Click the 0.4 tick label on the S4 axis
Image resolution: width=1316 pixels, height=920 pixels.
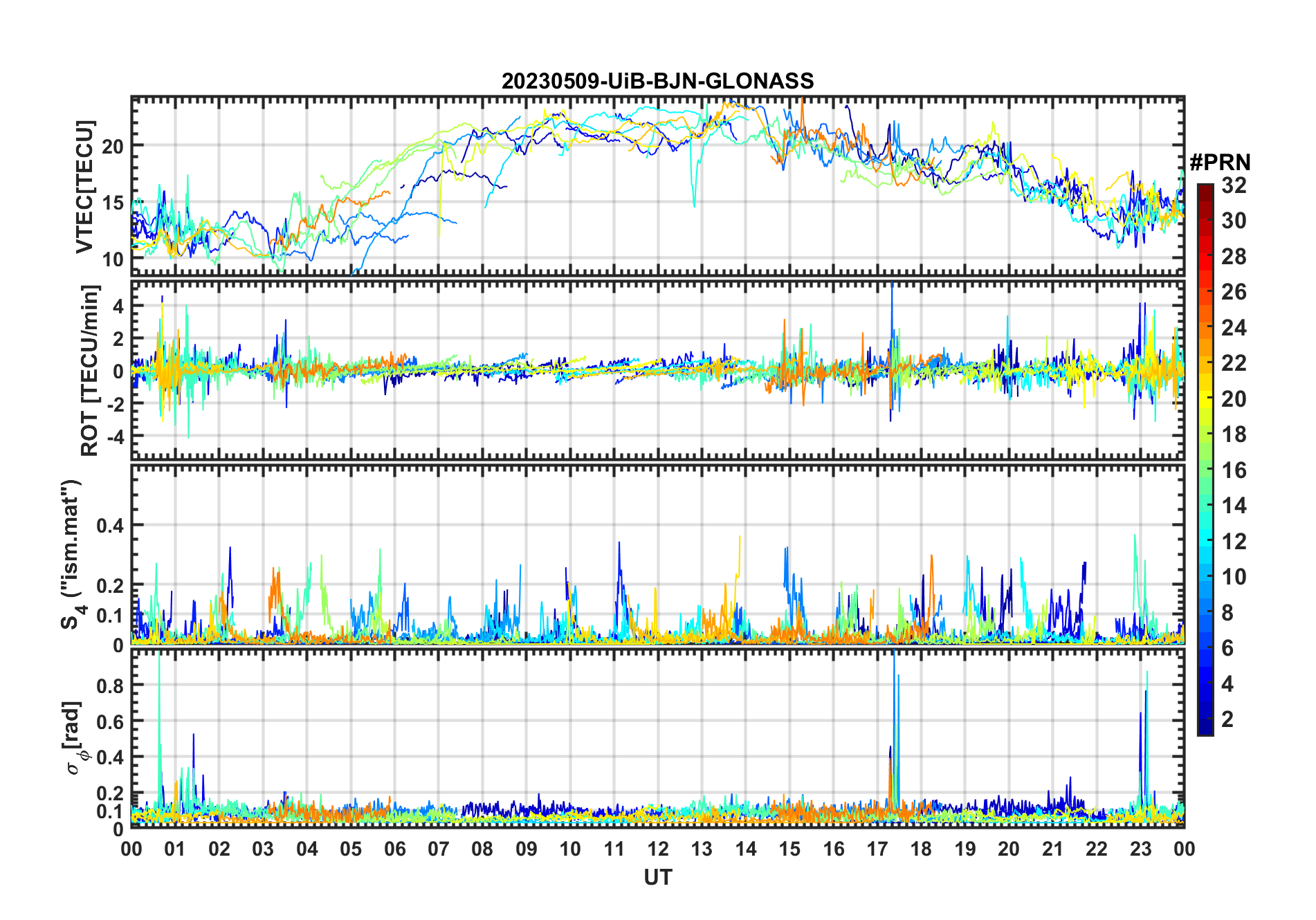pos(110,526)
